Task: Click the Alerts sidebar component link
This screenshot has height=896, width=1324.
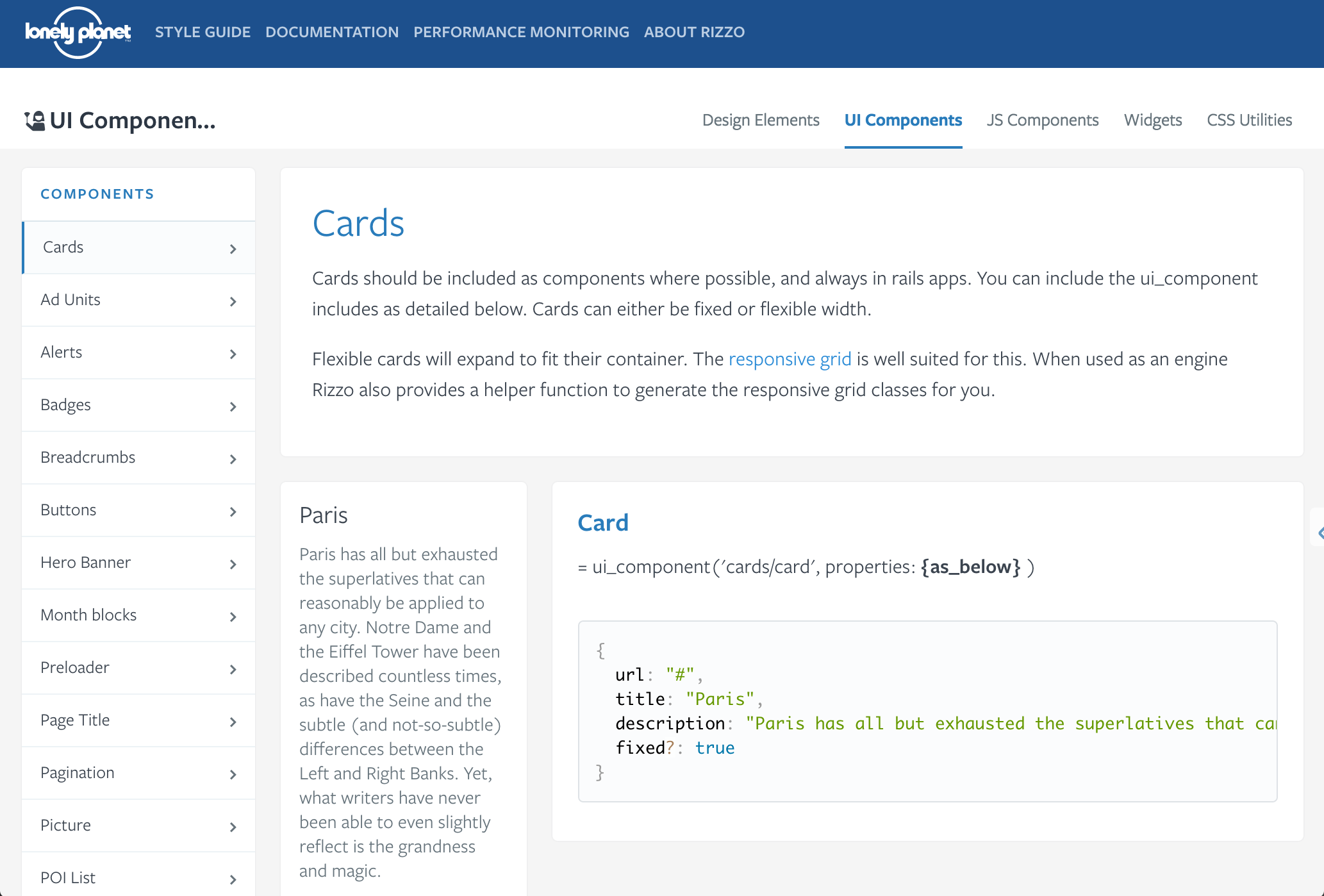Action: 138,352
